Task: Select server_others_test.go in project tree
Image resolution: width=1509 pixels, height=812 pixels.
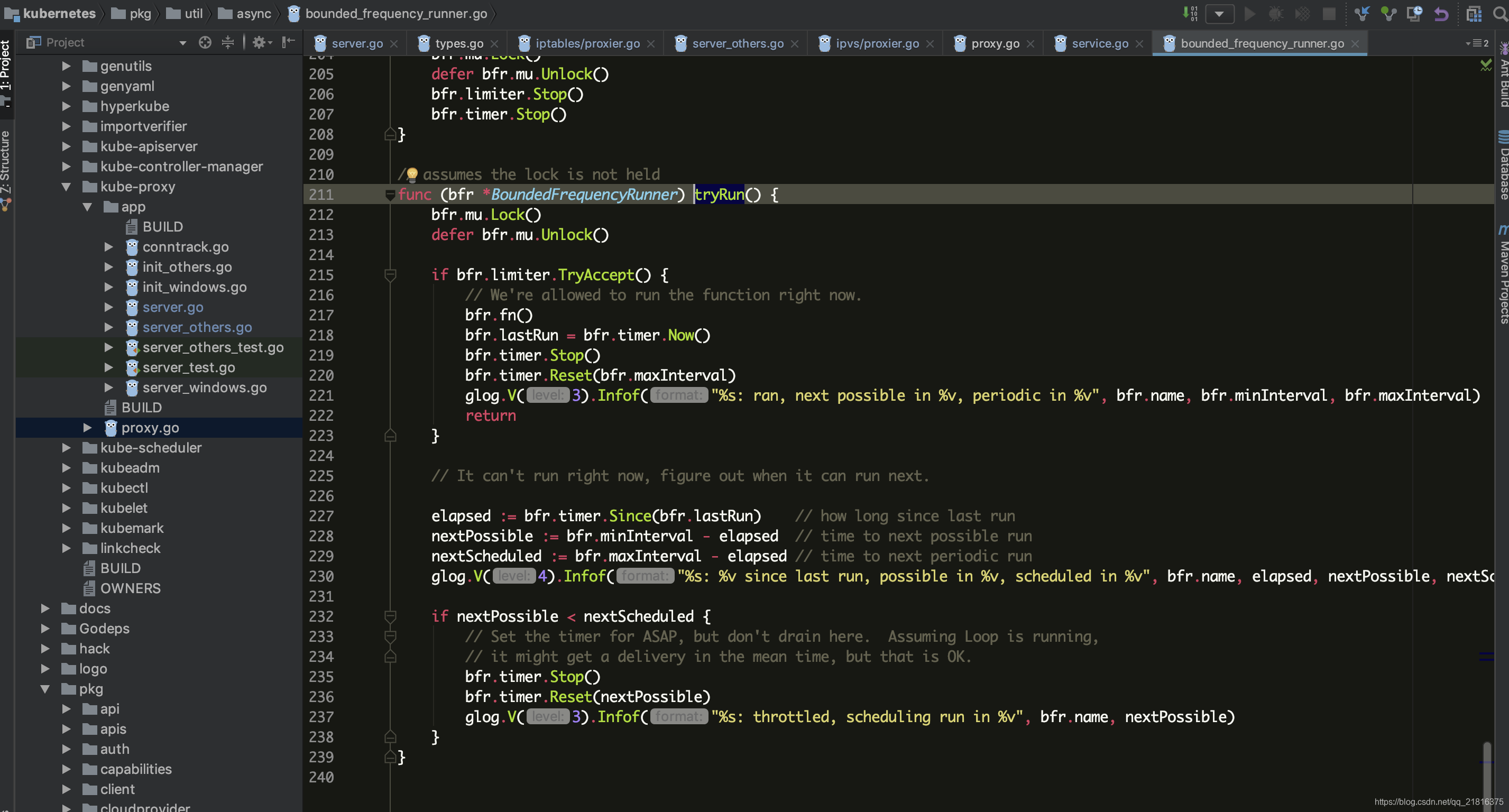Action: pos(213,347)
